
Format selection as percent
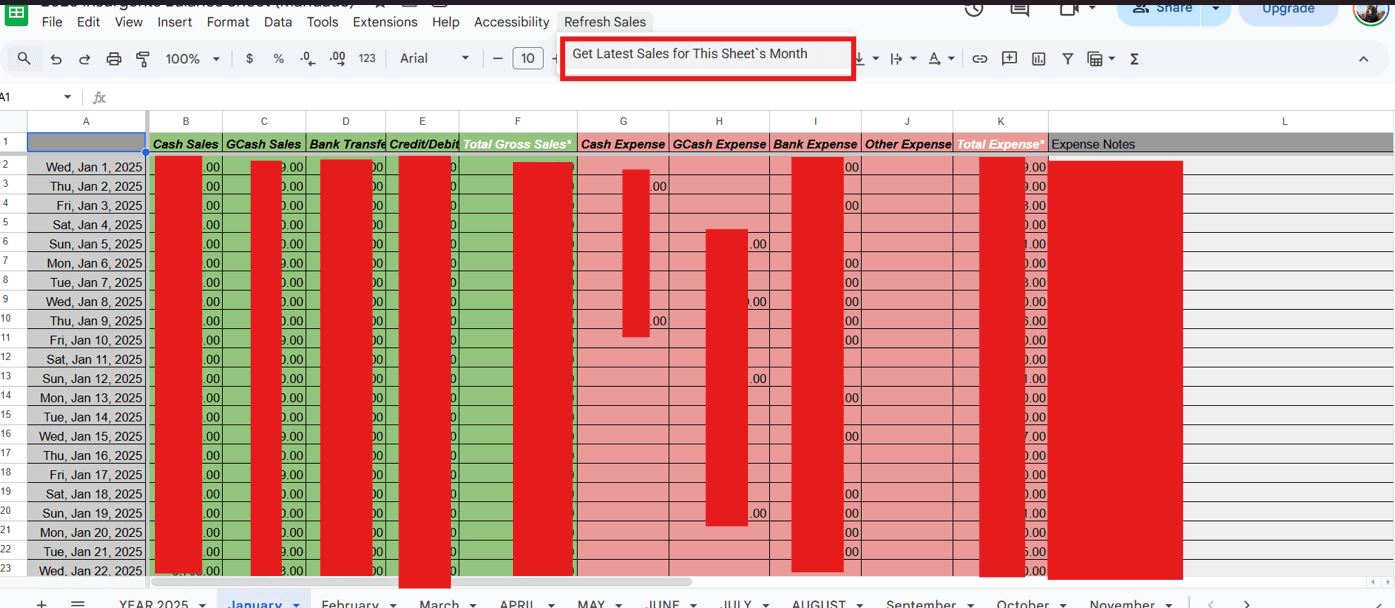[x=277, y=58]
